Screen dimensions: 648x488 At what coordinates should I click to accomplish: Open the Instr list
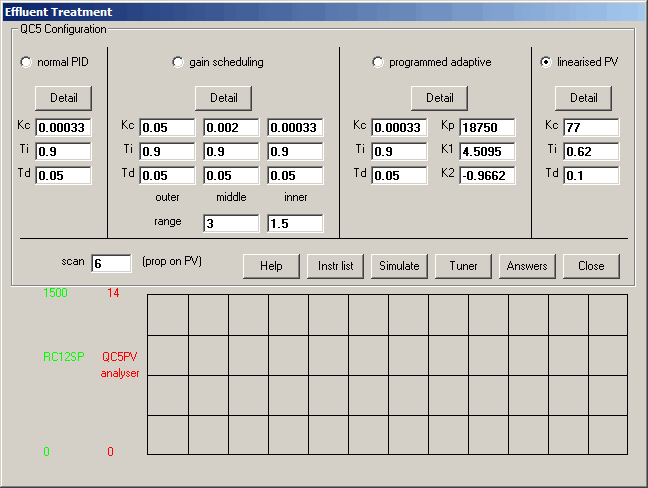coord(335,266)
